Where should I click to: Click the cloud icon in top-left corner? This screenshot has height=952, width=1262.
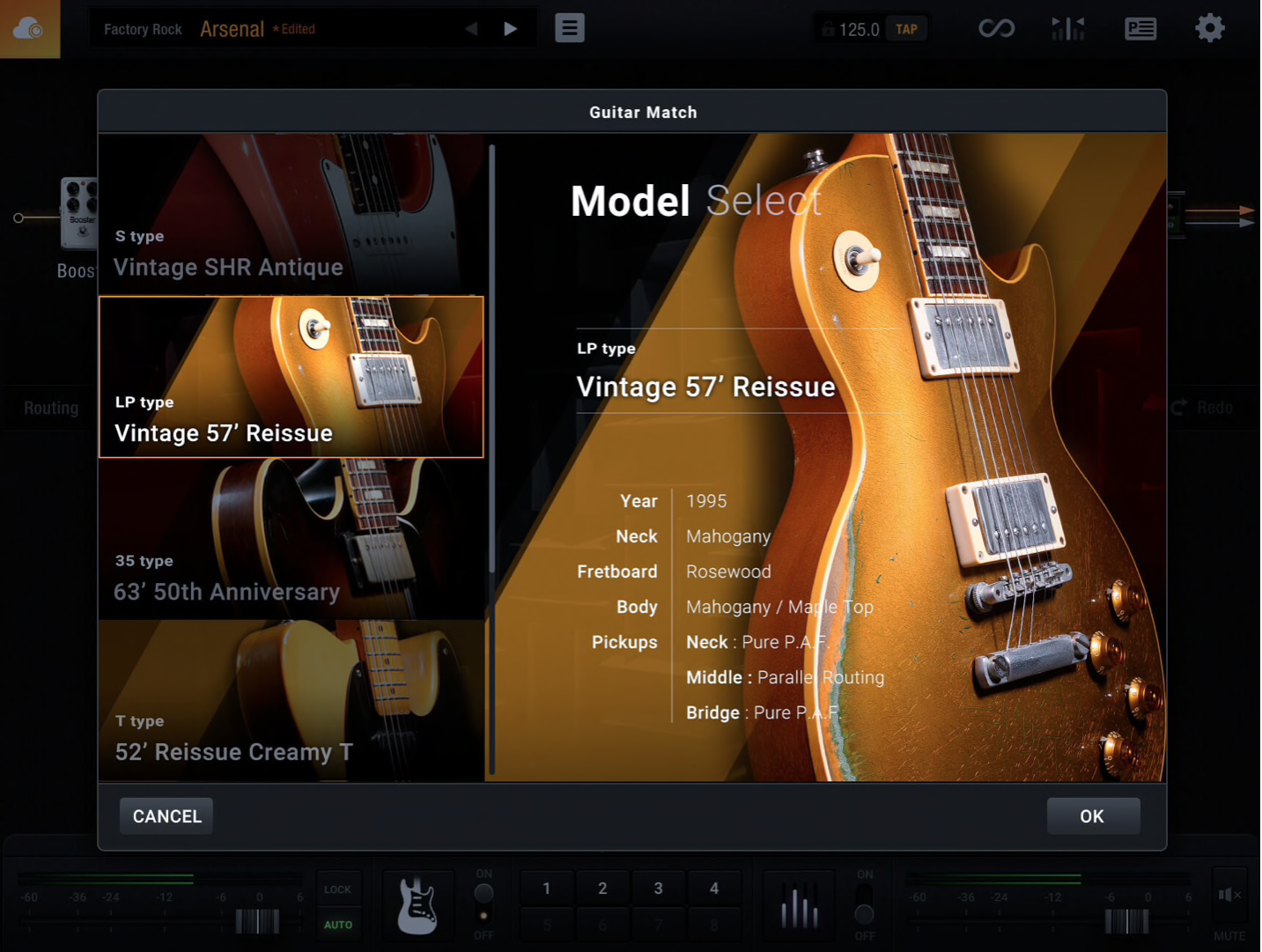30,27
